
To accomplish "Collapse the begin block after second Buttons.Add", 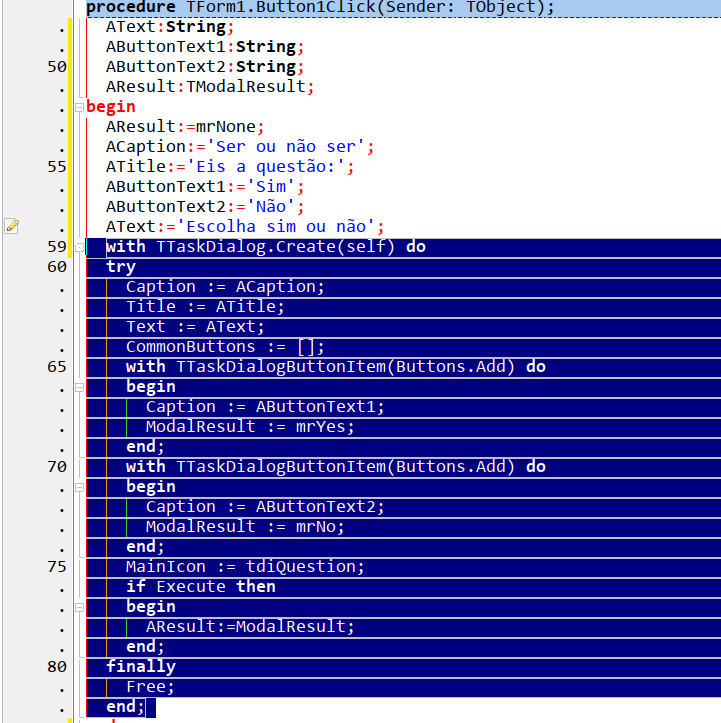I will (x=78, y=487).
